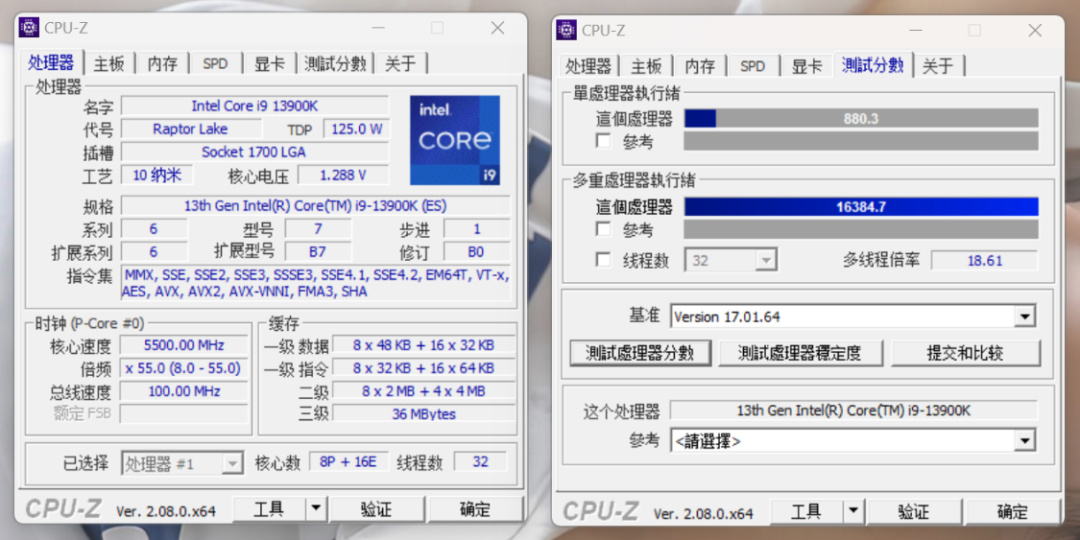Open the 參考 <請選擇> processor dropdown
This screenshot has width=1080, height=540.
pos(853,441)
